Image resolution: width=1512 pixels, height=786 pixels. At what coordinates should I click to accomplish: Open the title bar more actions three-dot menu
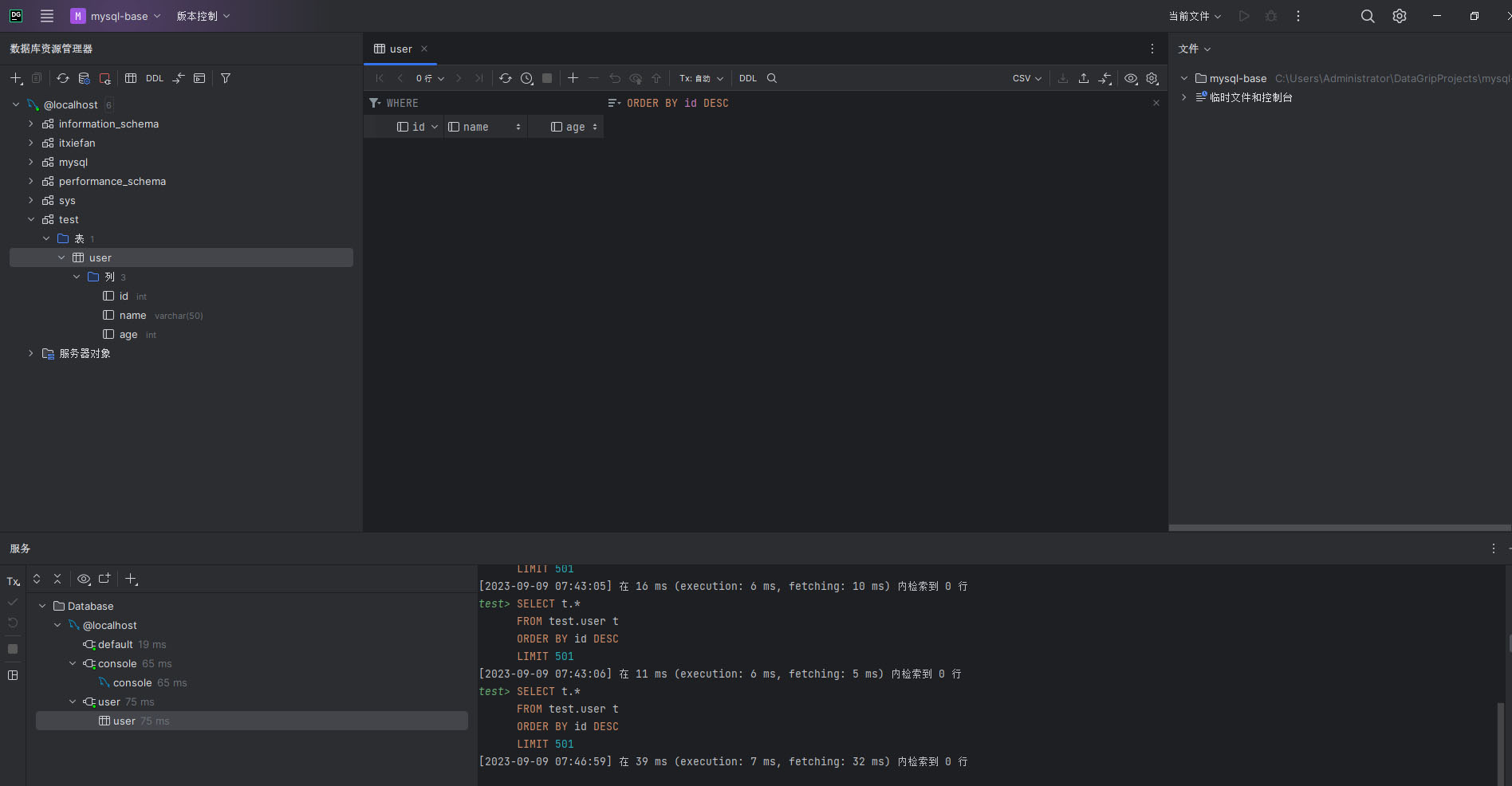(1298, 16)
